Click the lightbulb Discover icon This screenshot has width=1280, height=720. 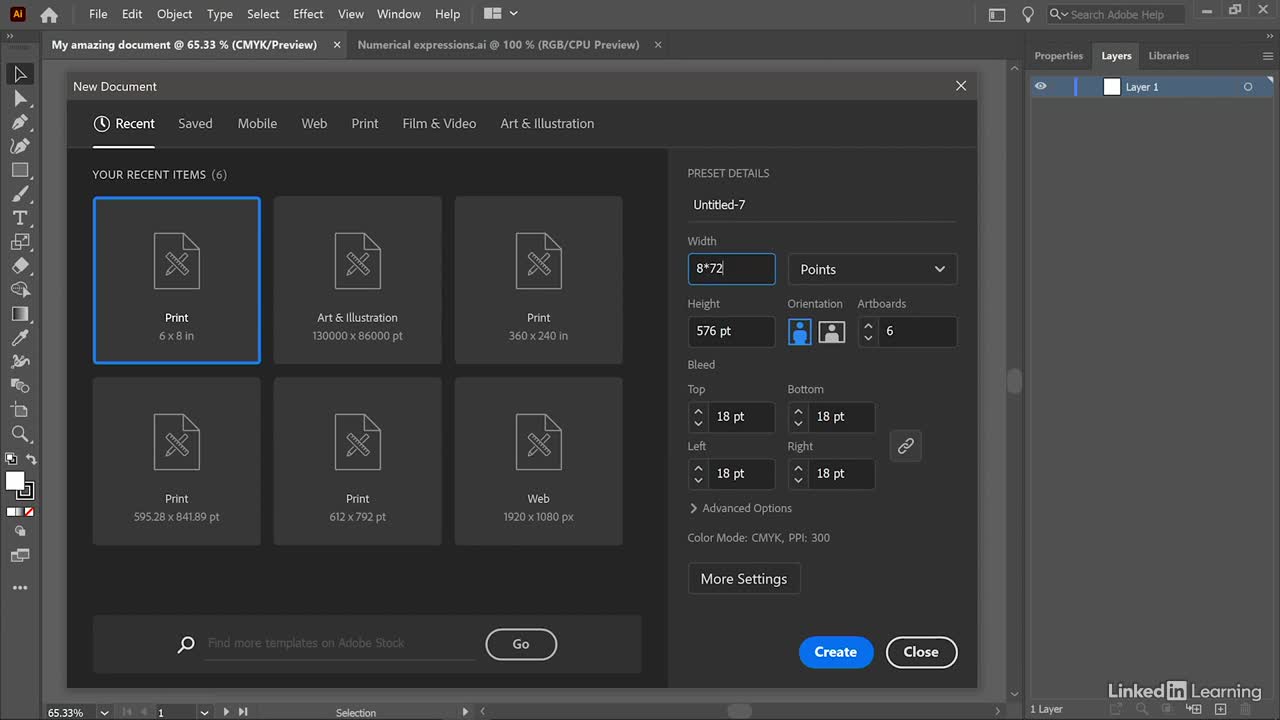1027,14
